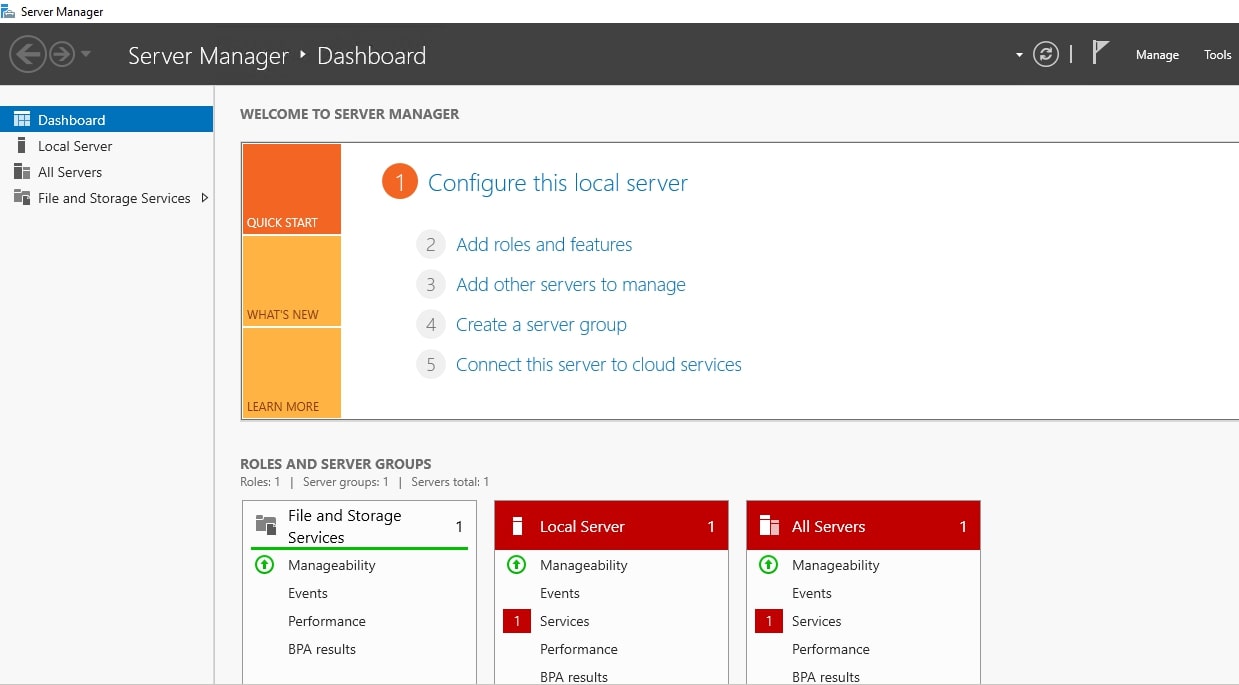Click the Local Server sidebar icon
The width and height of the screenshot is (1239, 685).
[x=22, y=145]
